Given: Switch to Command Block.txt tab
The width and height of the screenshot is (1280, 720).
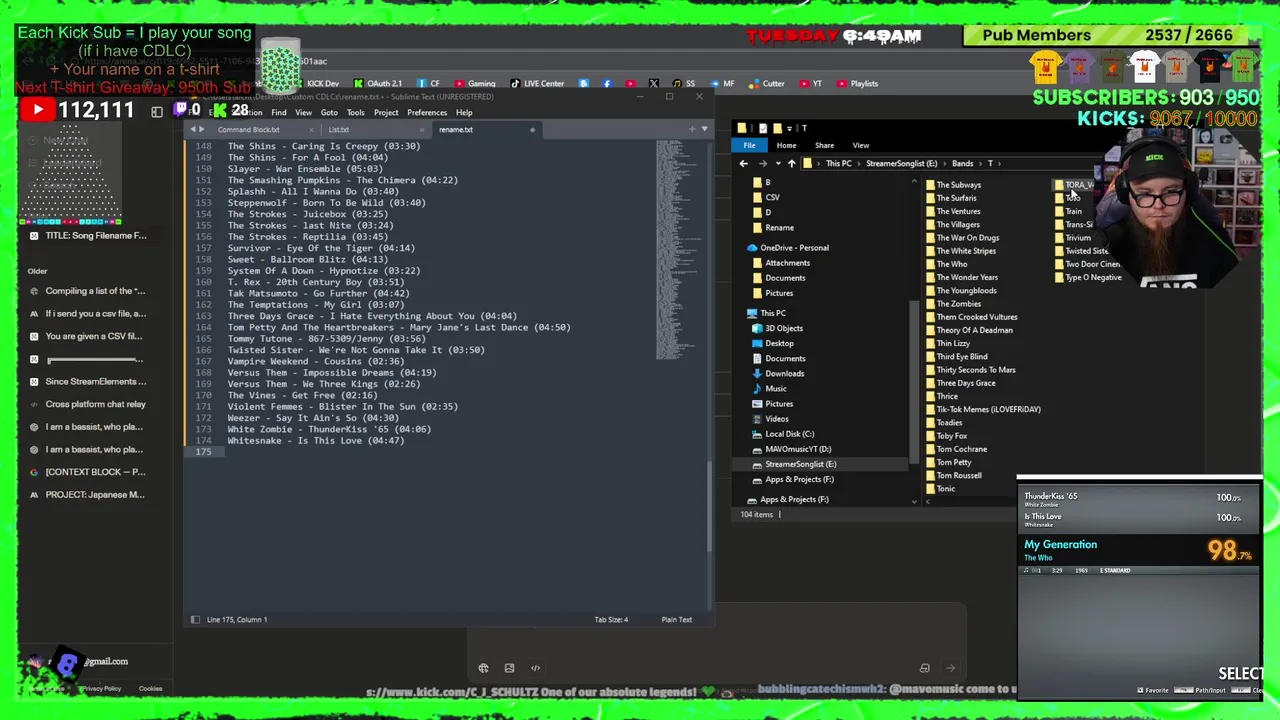Looking at the screenshot, I should click(x=249, y=130).
